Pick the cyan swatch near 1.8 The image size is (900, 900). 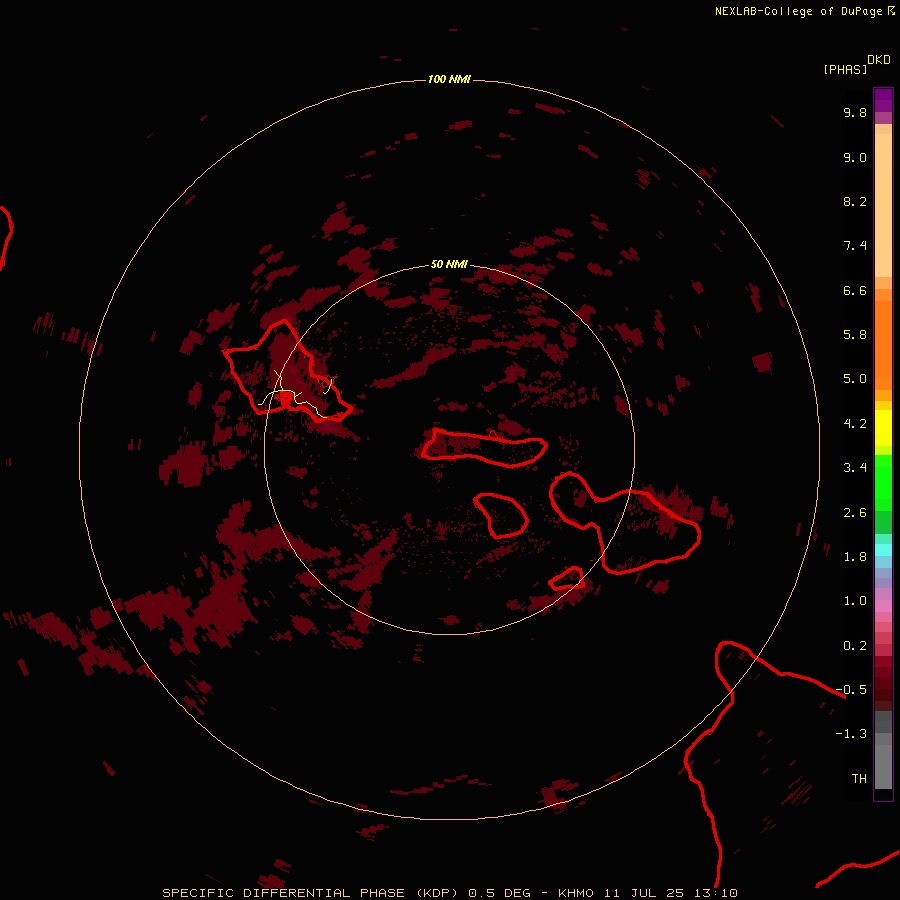(883, 549)
